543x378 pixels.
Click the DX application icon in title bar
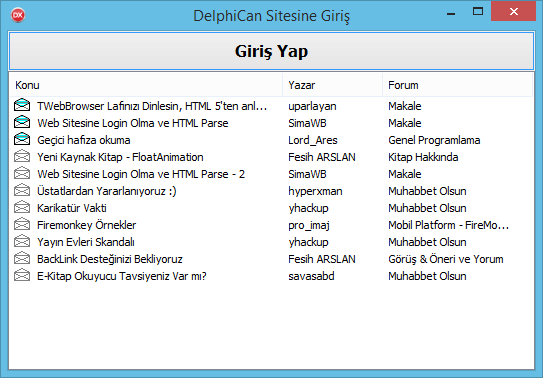(18, 15)
